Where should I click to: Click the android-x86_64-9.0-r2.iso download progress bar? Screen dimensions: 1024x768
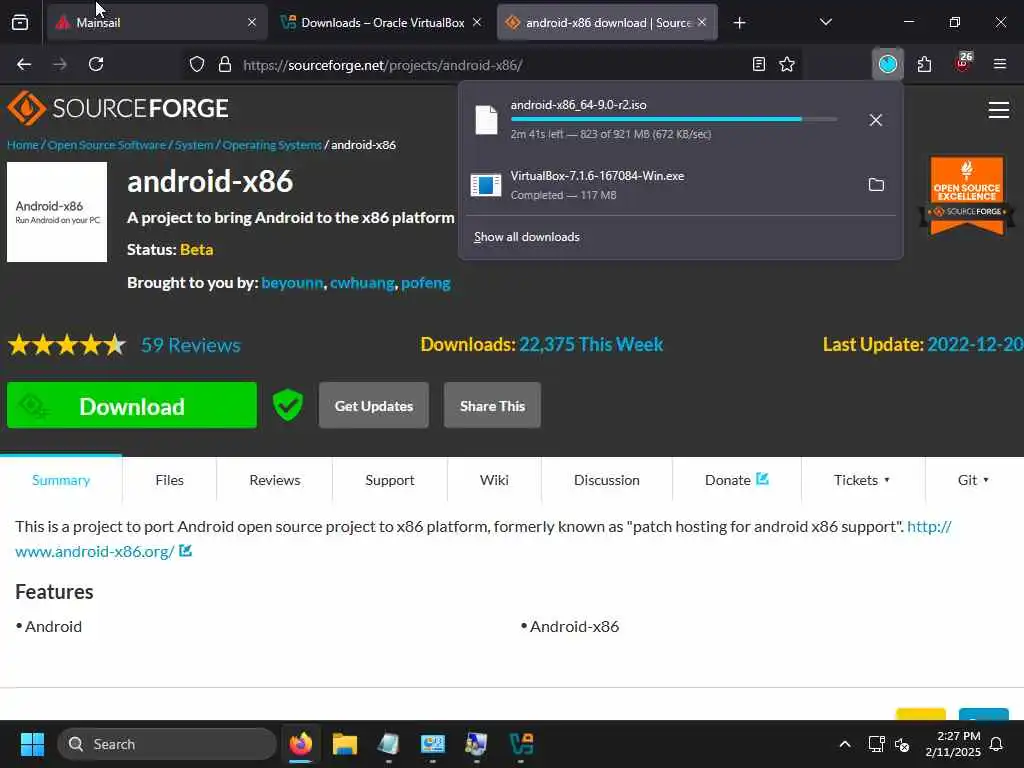(x=674, y=119)
